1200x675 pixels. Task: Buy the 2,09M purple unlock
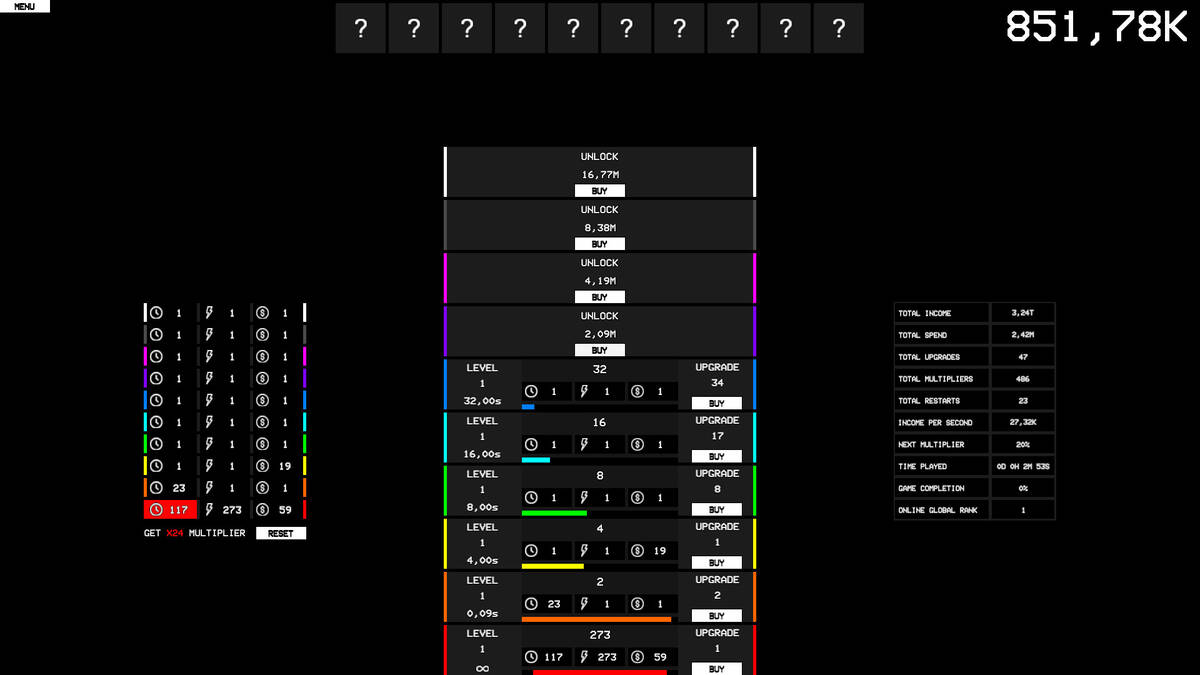[x=599, y=350]
